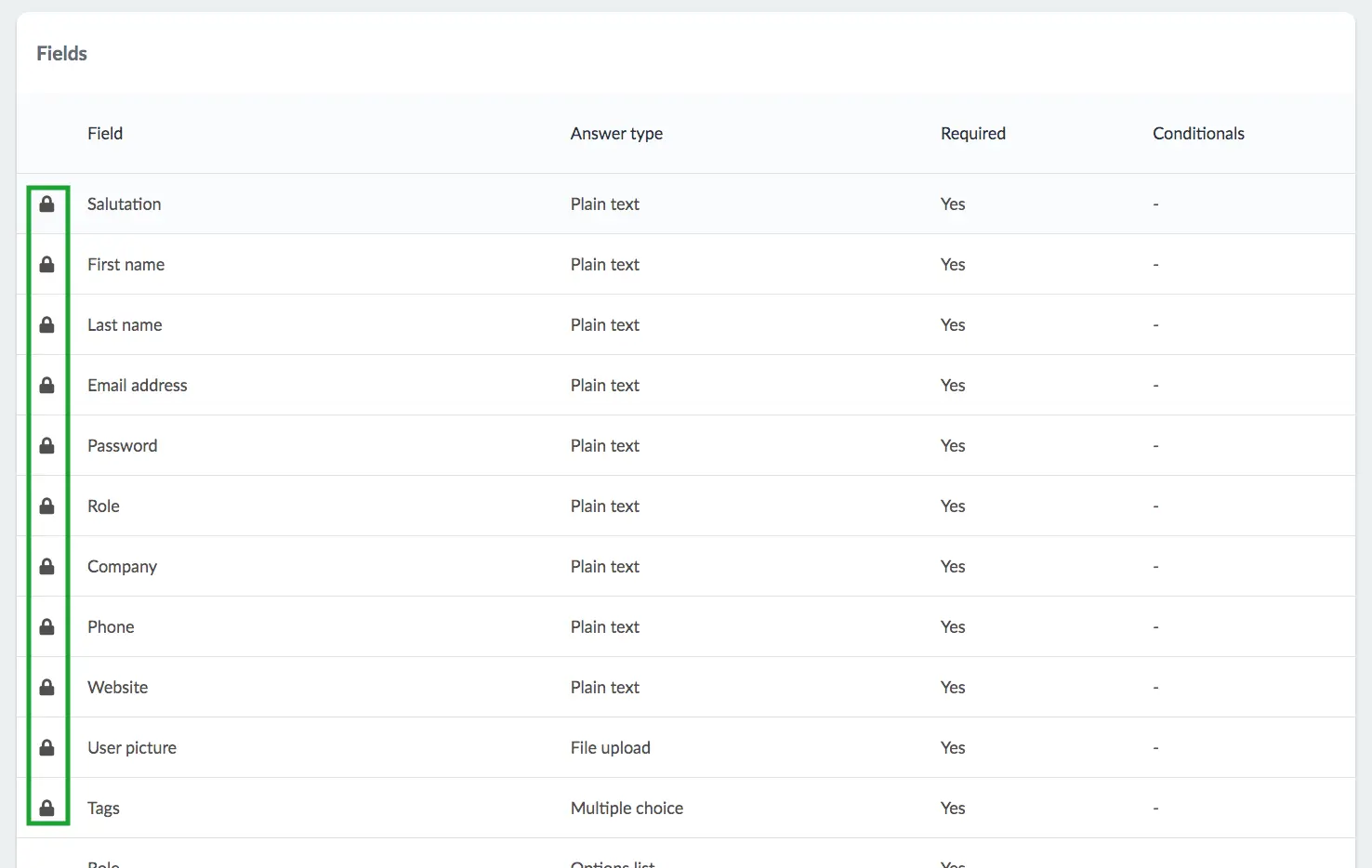Select the Company field row
Viewport: 1372px width, 868px height.
pyautogui.click(x=685, y=566)
